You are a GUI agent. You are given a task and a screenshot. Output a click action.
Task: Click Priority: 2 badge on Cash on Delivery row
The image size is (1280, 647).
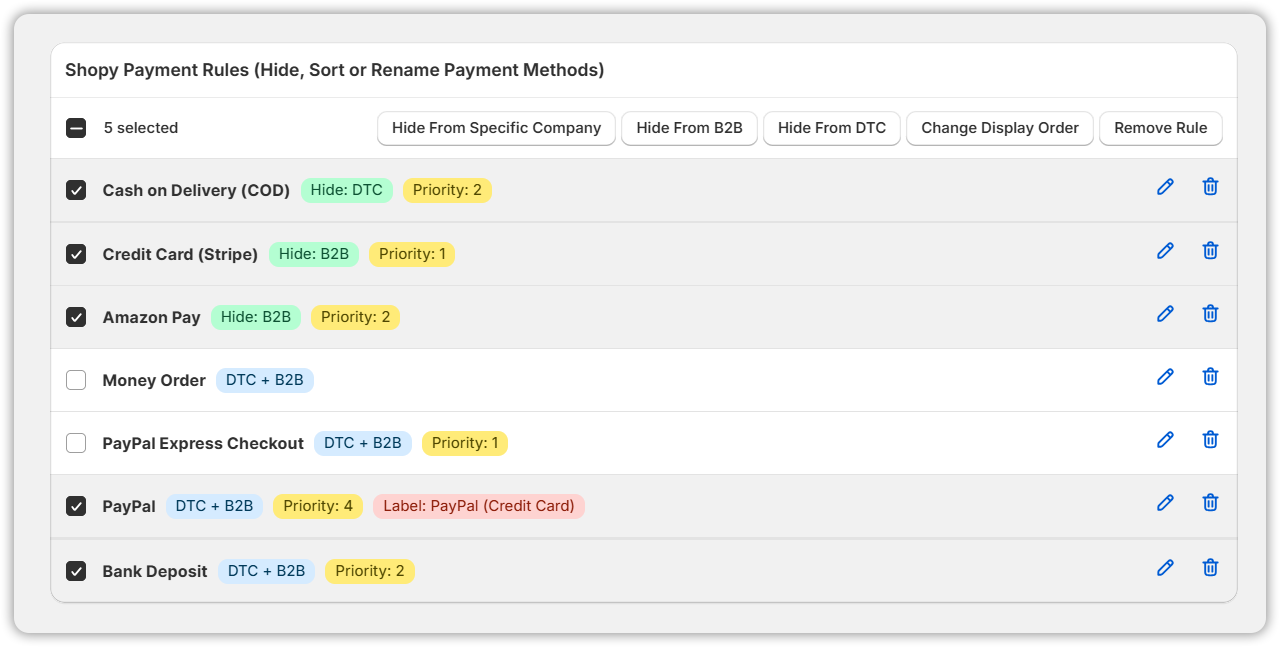tap(448, 190)
